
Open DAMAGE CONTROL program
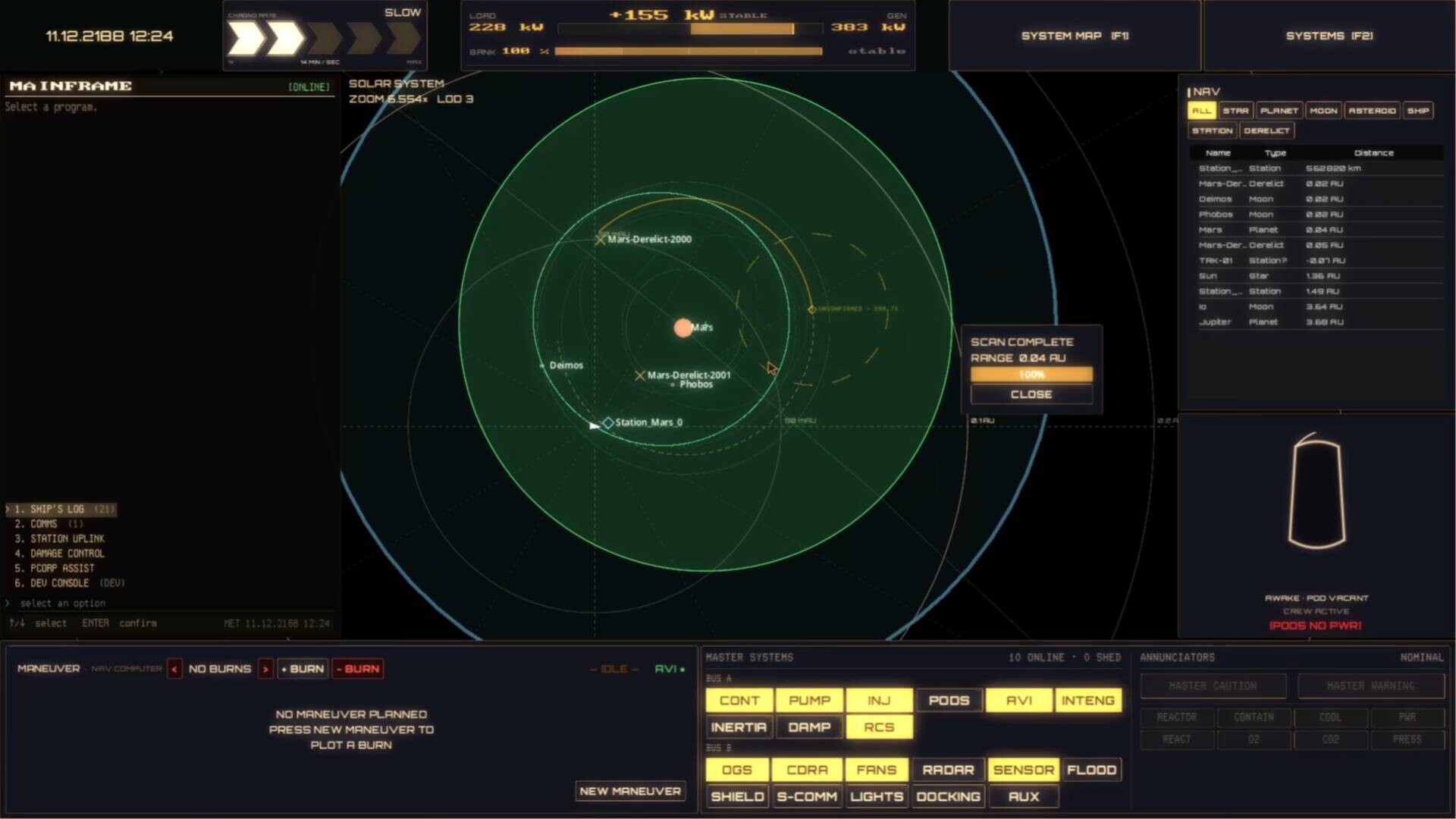59,554
